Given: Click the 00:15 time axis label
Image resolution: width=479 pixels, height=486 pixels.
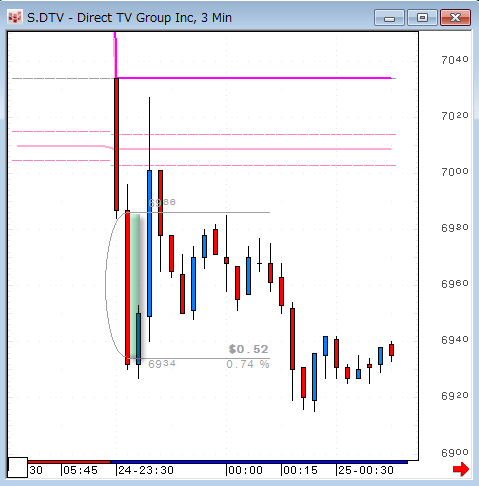Looking at the screenshot, I should tap(300, 470).
